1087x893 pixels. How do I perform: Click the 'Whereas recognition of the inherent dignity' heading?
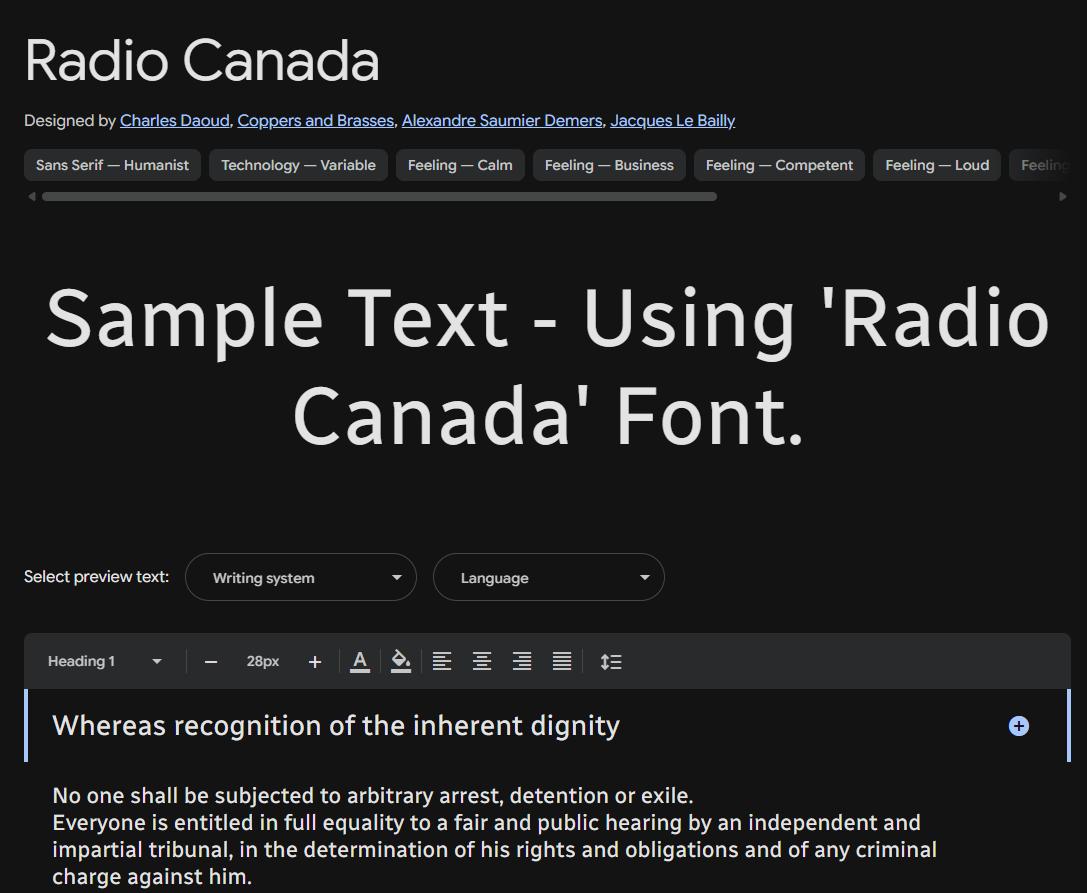pos(336,726)
